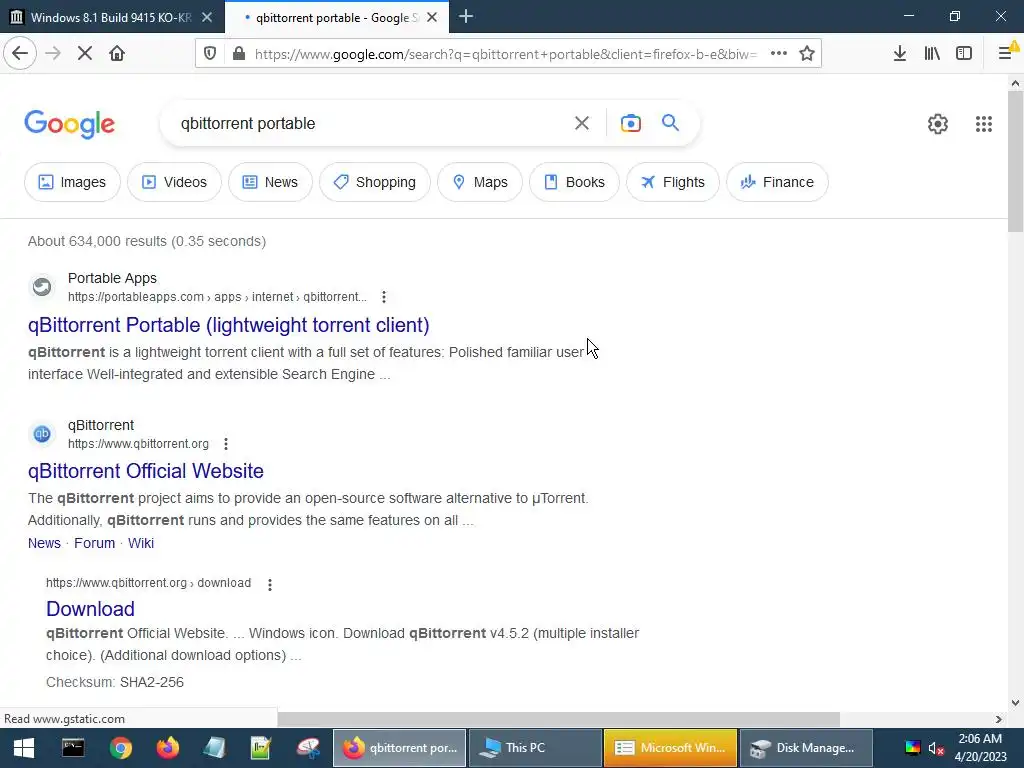Image resolution: width=1024 pixels, height=768 pixels.
Task: Click the greyed forward arrow button
Action: tap(53, 54)
